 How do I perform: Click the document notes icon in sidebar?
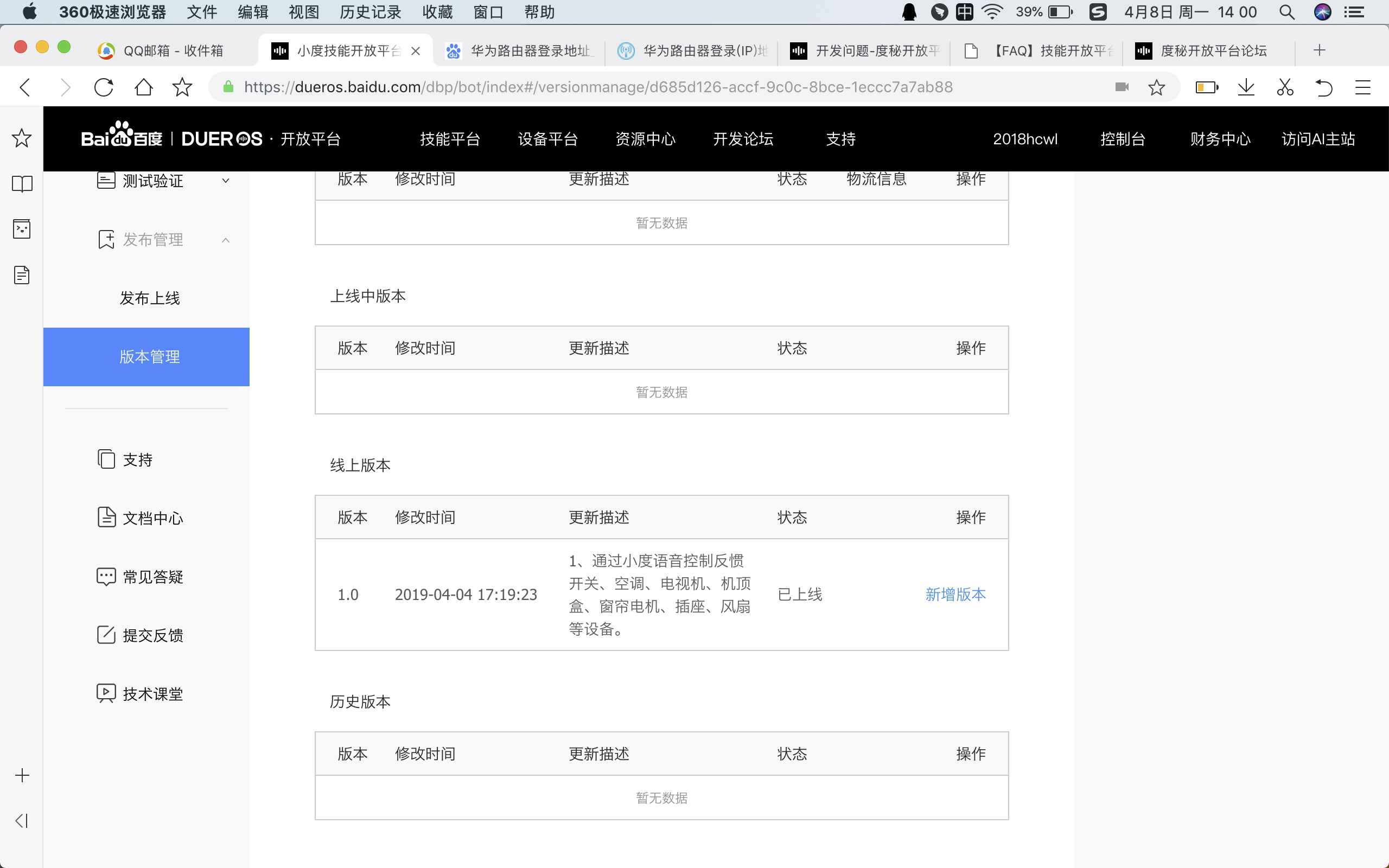(22, 275)
